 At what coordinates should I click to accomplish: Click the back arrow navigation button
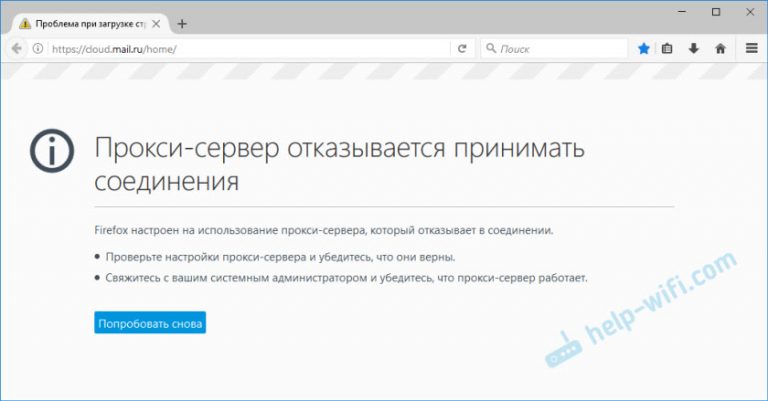tap(17, 48)
